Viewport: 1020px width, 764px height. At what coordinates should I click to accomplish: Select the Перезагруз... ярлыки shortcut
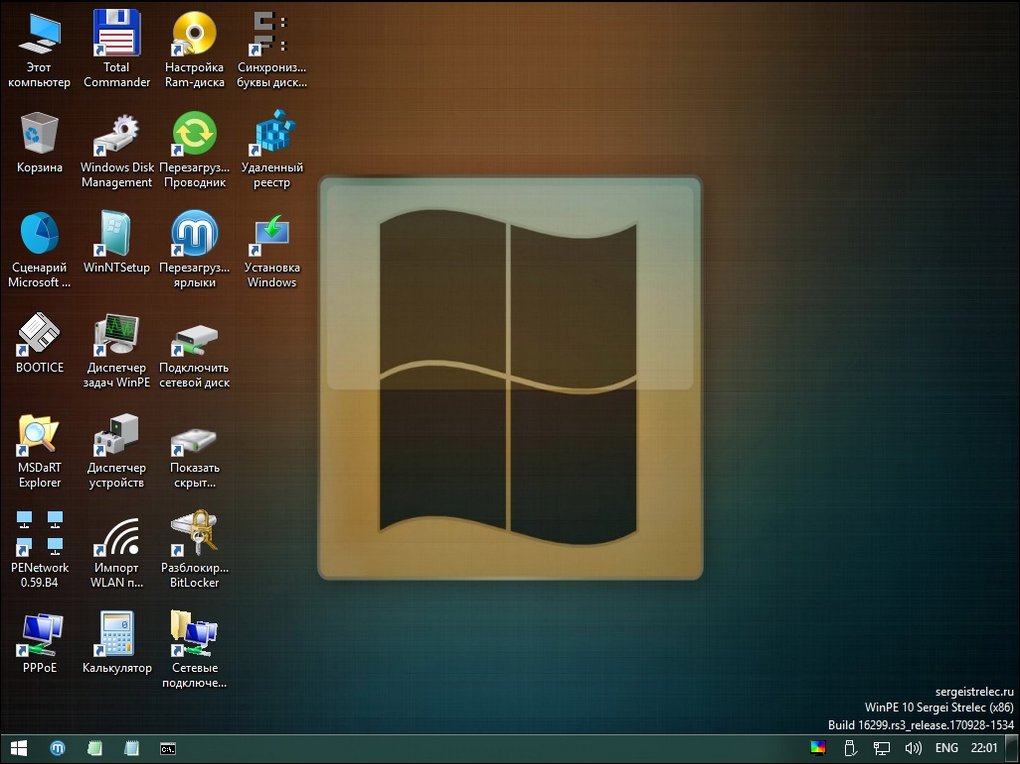(194, 251)
